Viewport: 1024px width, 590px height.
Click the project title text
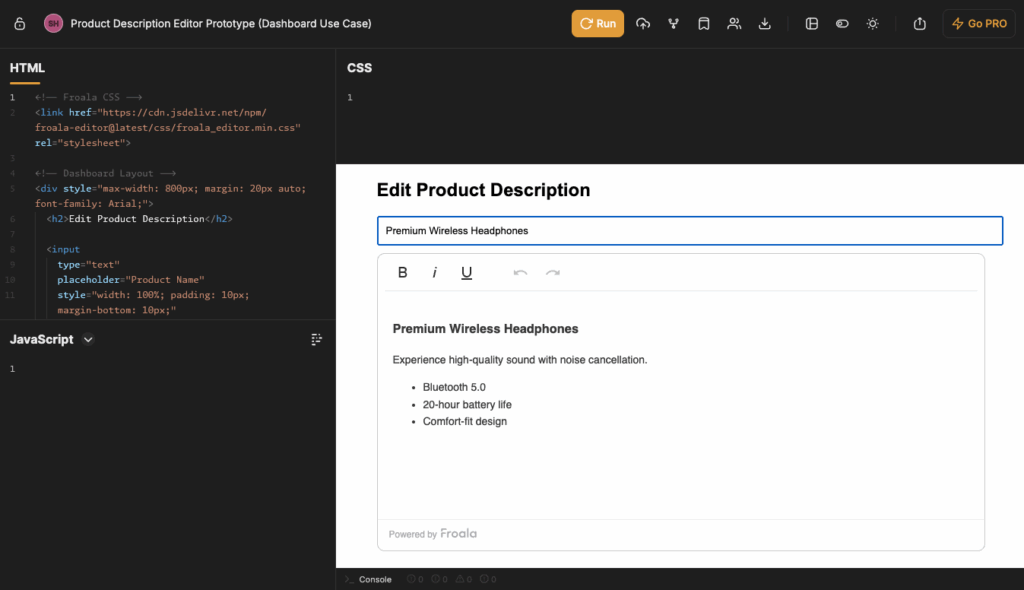tap(221, 24)
